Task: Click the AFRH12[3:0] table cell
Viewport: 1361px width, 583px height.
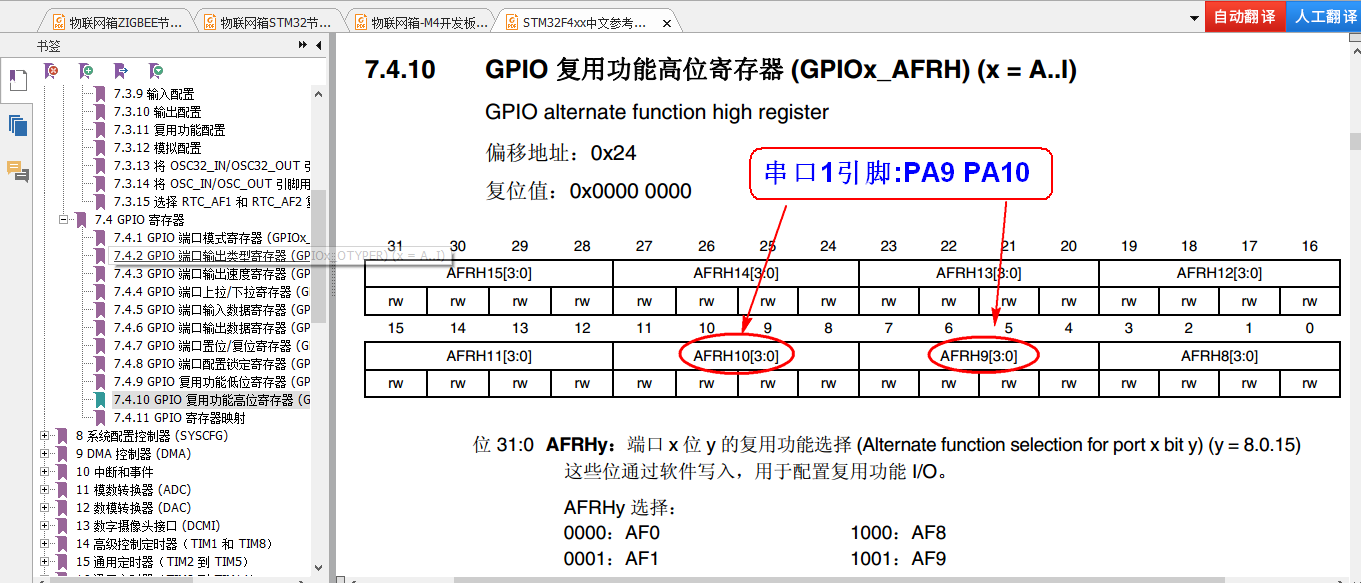Action: coord(1219,273)
